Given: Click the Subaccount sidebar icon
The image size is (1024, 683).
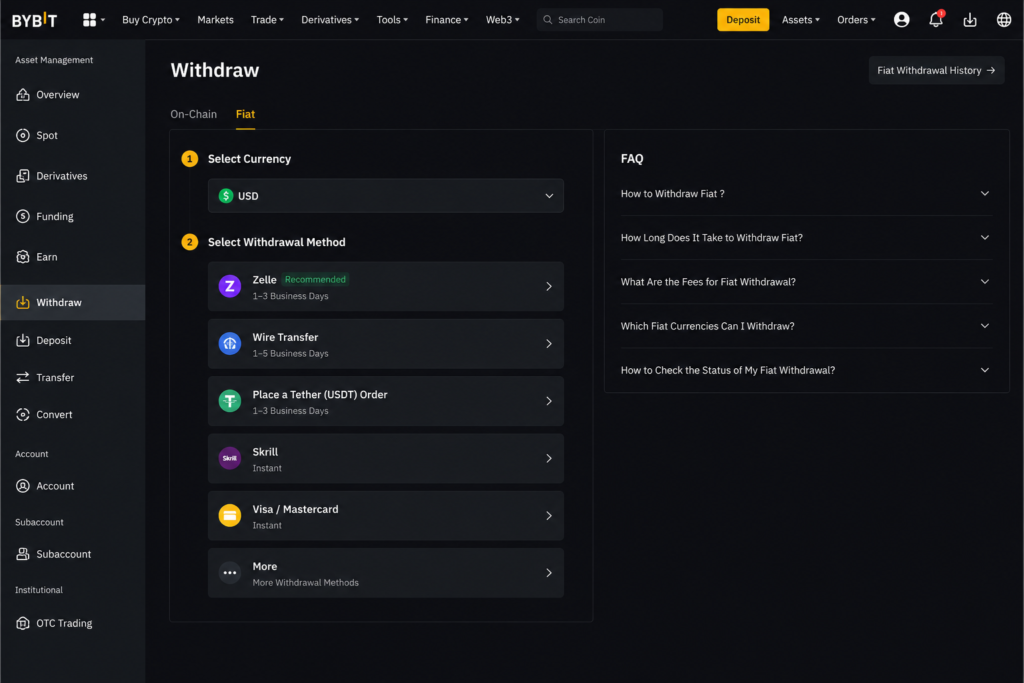Looking at the screenshot, I should point(23,554).
